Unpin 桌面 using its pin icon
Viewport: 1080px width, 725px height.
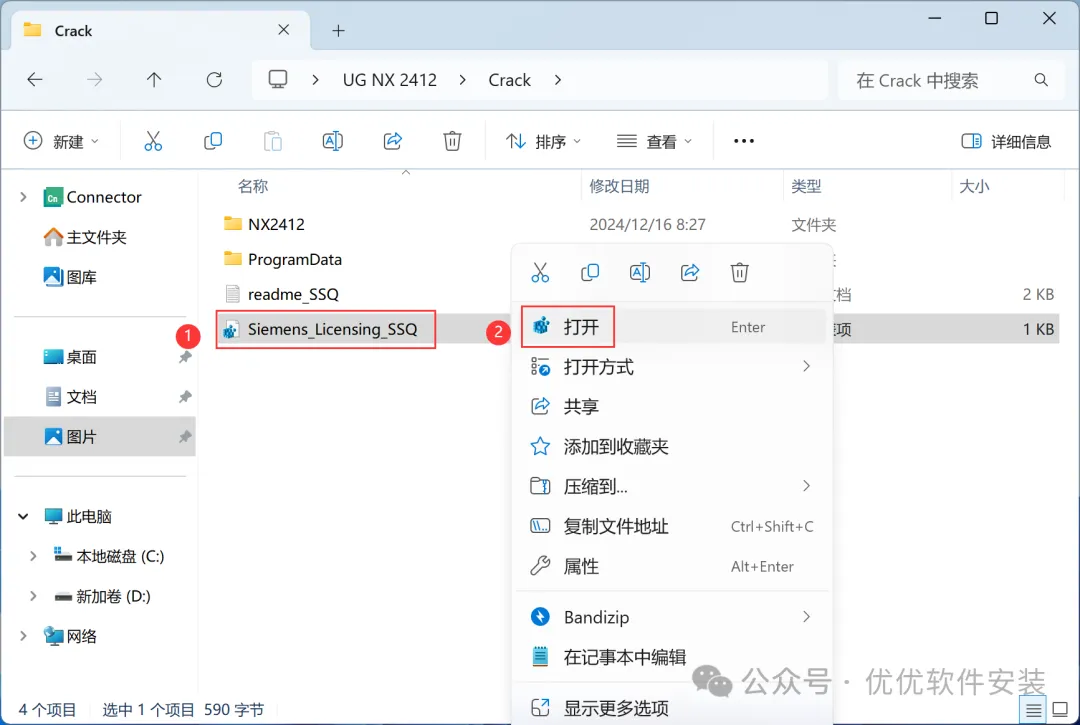[185, 357]
